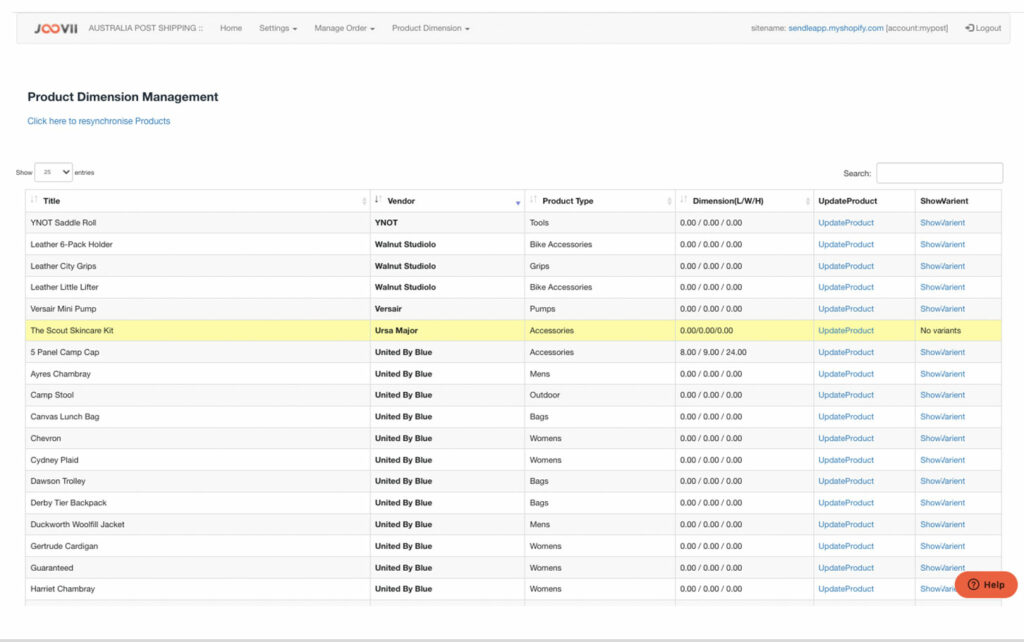Show variants for 5 Panel Camp Cap

coord(942,352)
